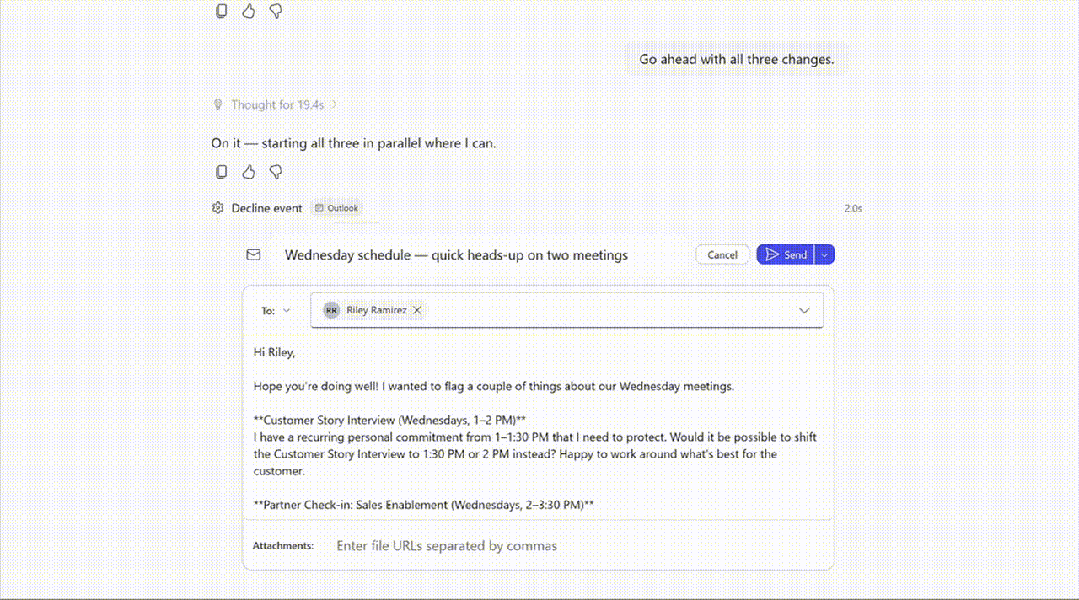Give a thumbs down to the 'On it' reply

(276, 172)
